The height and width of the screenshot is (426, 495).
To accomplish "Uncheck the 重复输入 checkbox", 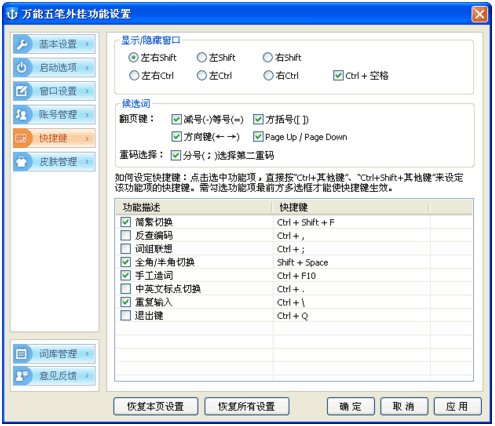I will 125,302.
